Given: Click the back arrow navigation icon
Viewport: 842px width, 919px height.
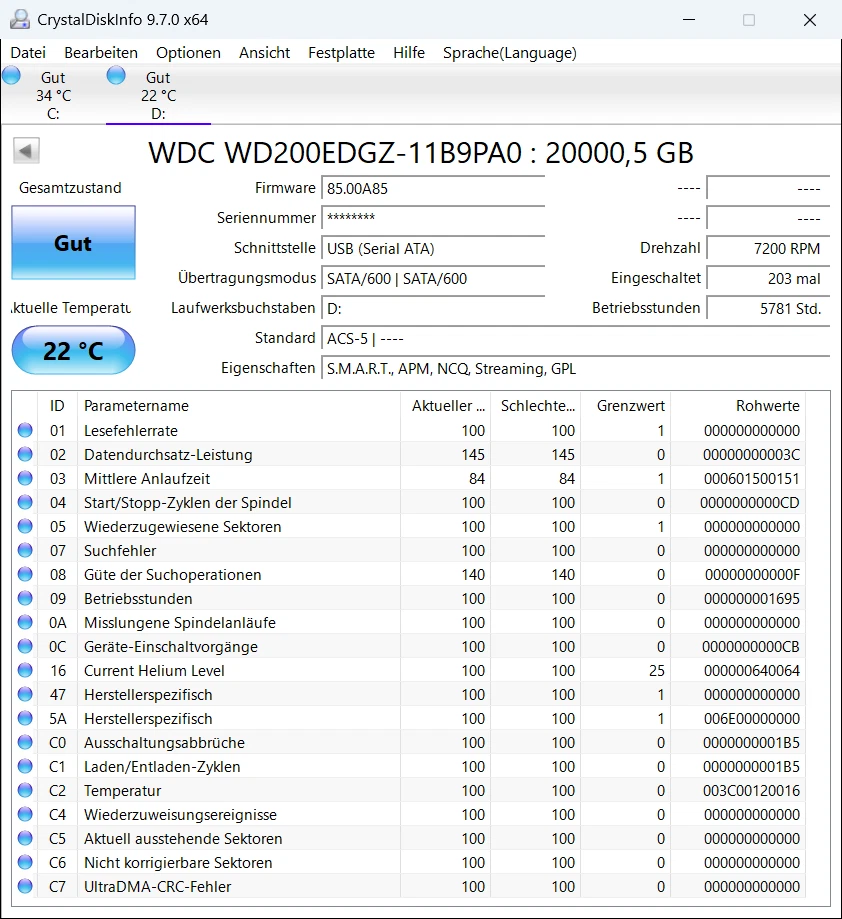Looking at the screenshot, I should 26,150.
